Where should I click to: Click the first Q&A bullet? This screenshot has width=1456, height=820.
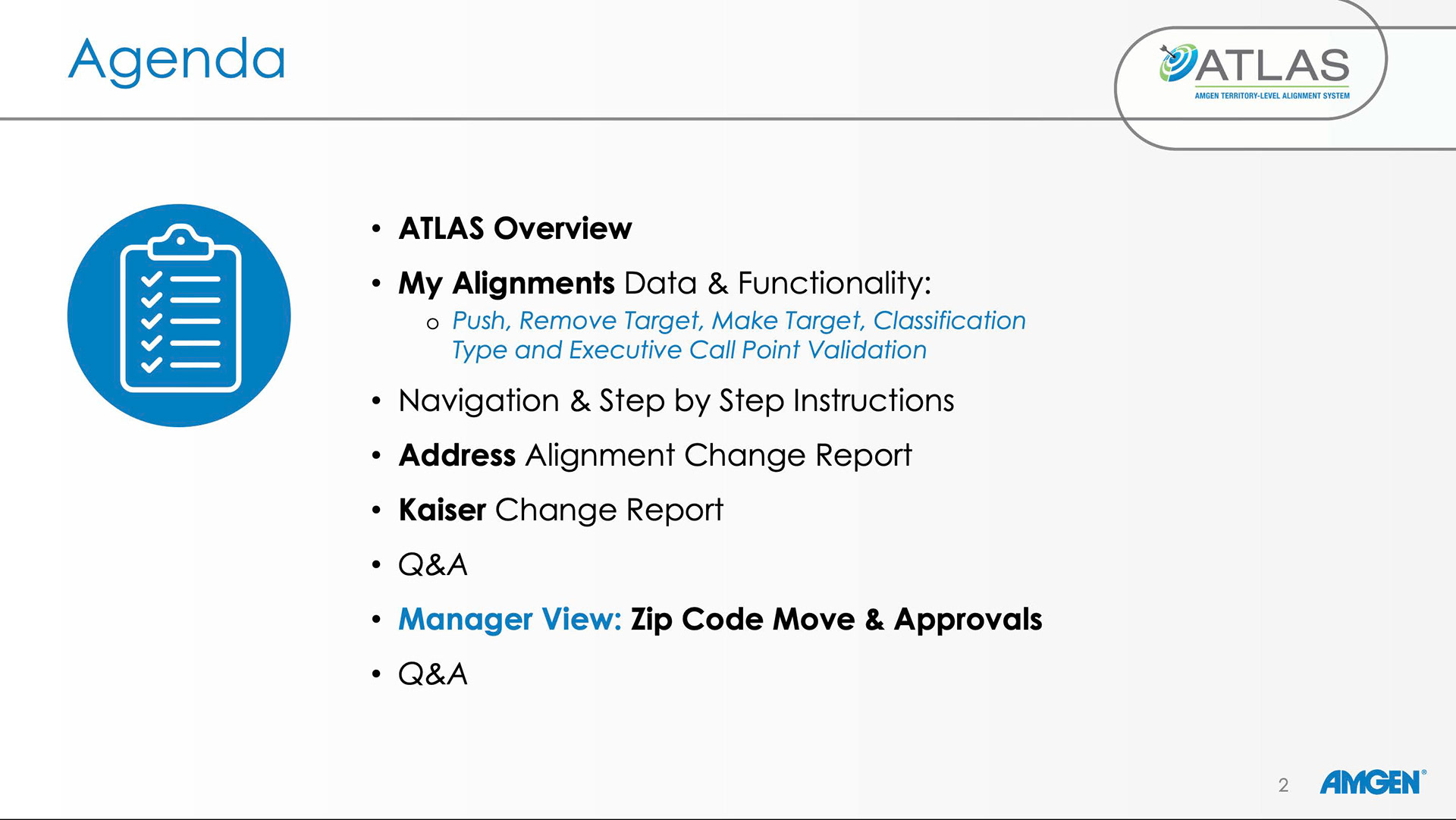point(433,565)
